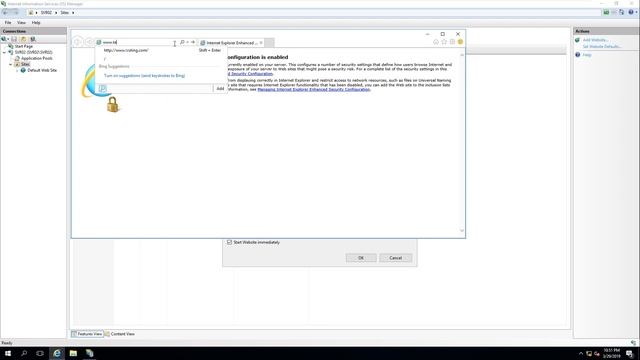Select Start Page in Connections tree

(24, 47)
